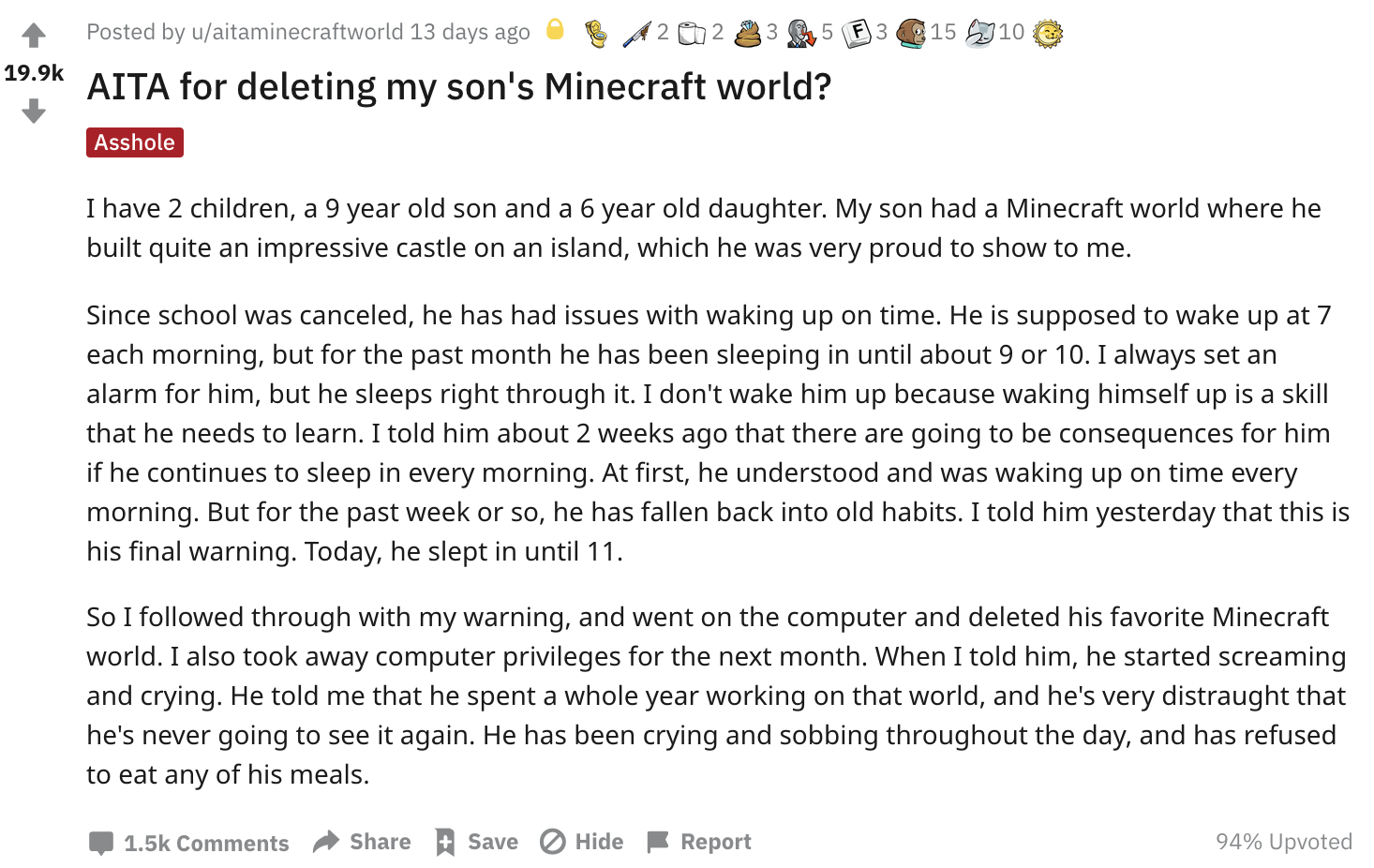The image size is (1374, 868).
Task: Click the red Asshole flair tag
Action: click(135, 142)
